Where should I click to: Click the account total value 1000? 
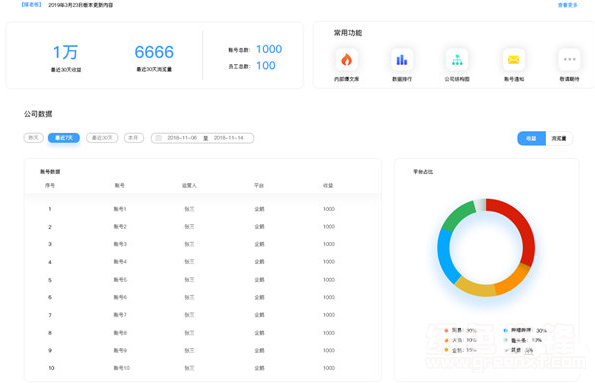pos(269,49)
